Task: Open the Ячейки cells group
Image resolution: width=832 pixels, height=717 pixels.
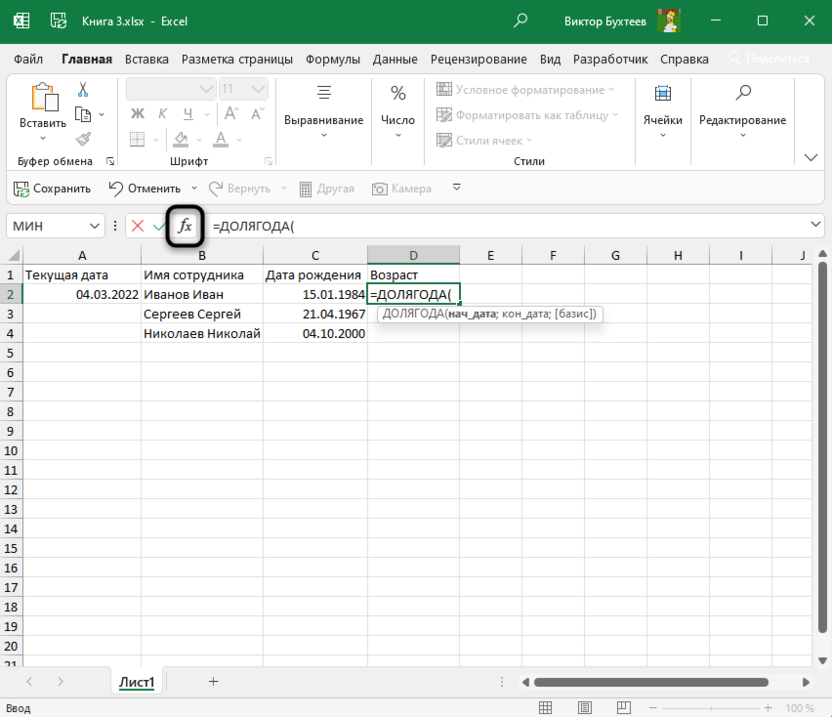Action: [663, 112]
